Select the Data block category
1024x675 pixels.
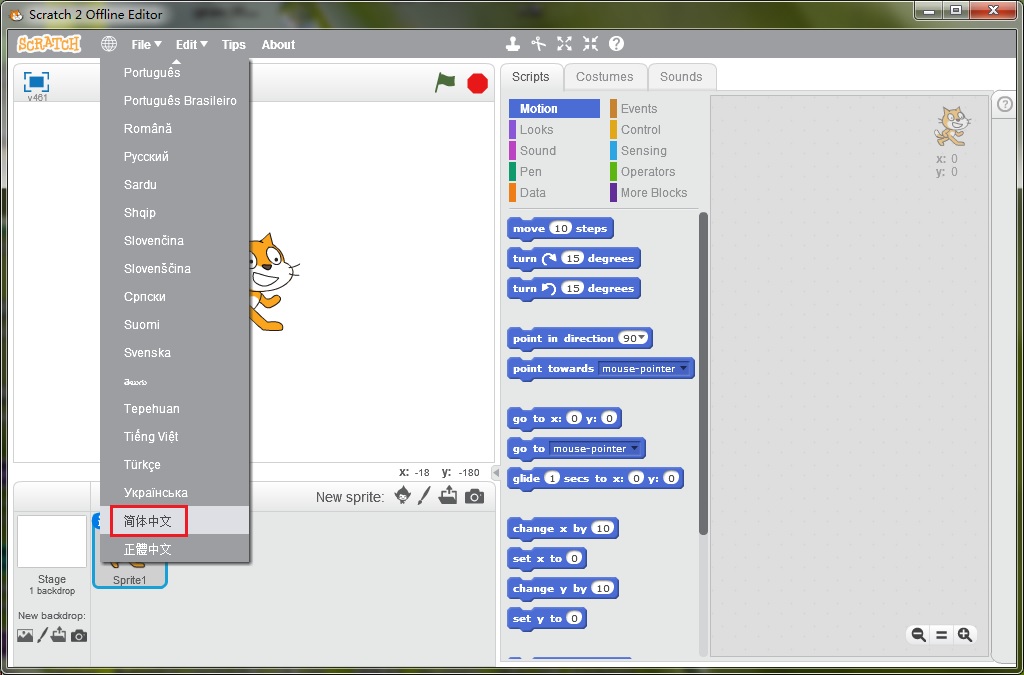(554, 193)
